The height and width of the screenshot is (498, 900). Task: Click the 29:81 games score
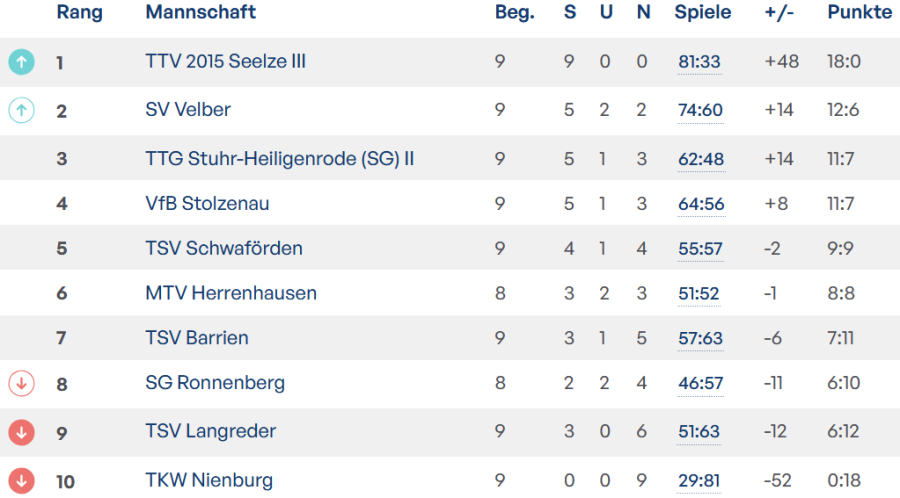coord(699,480)
